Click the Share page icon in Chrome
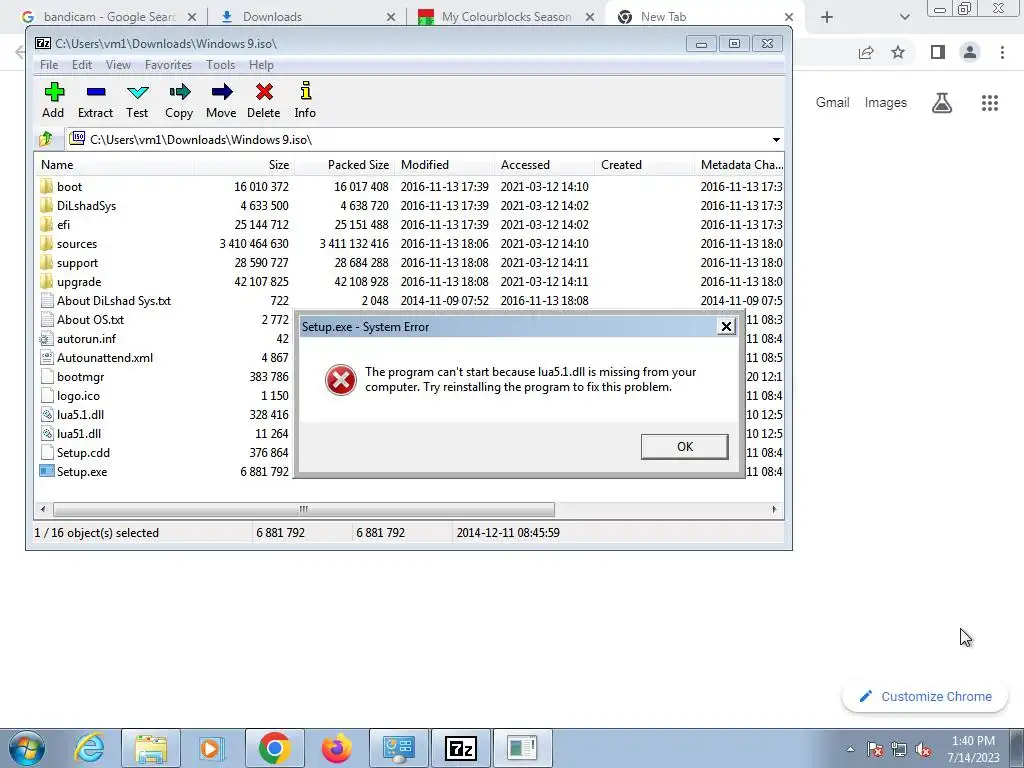Image resolution: width=1024 pixels, height=768 pixels. click(866, 52)
